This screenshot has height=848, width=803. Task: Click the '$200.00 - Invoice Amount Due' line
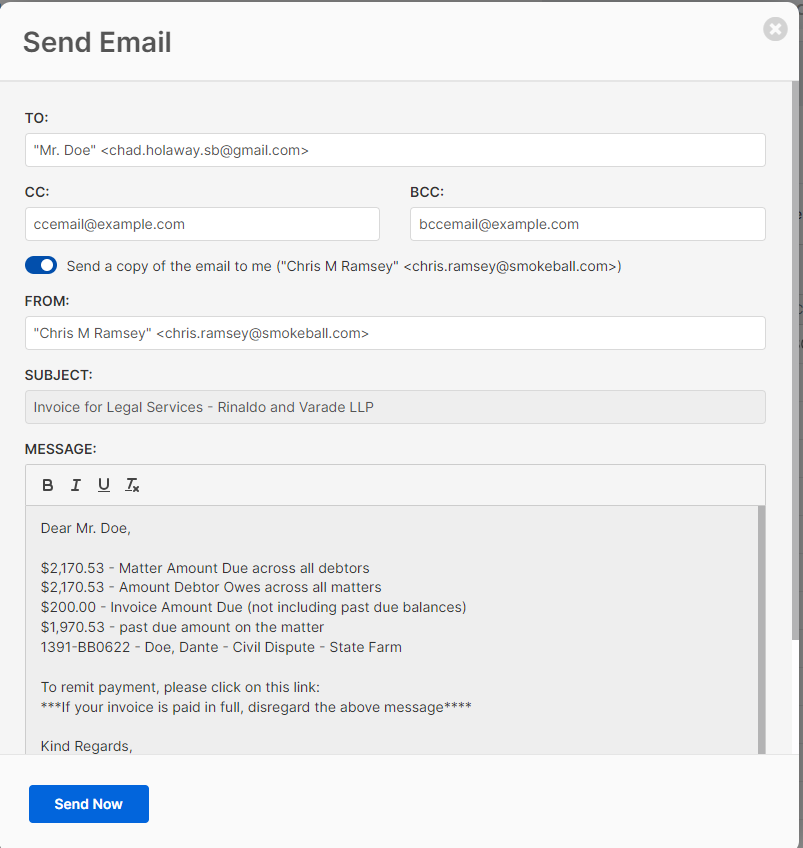254,607
